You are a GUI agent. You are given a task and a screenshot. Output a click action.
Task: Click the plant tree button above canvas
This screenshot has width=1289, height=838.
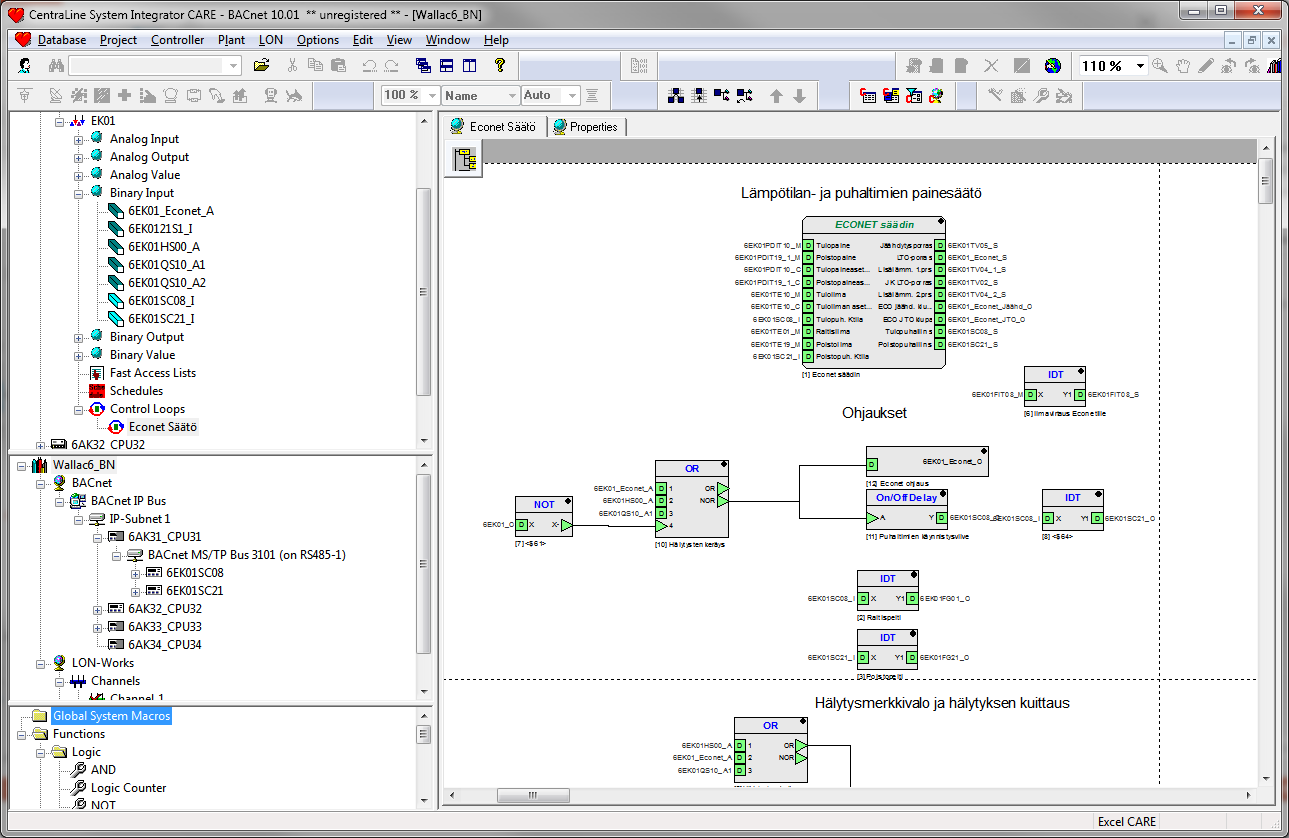465,159
